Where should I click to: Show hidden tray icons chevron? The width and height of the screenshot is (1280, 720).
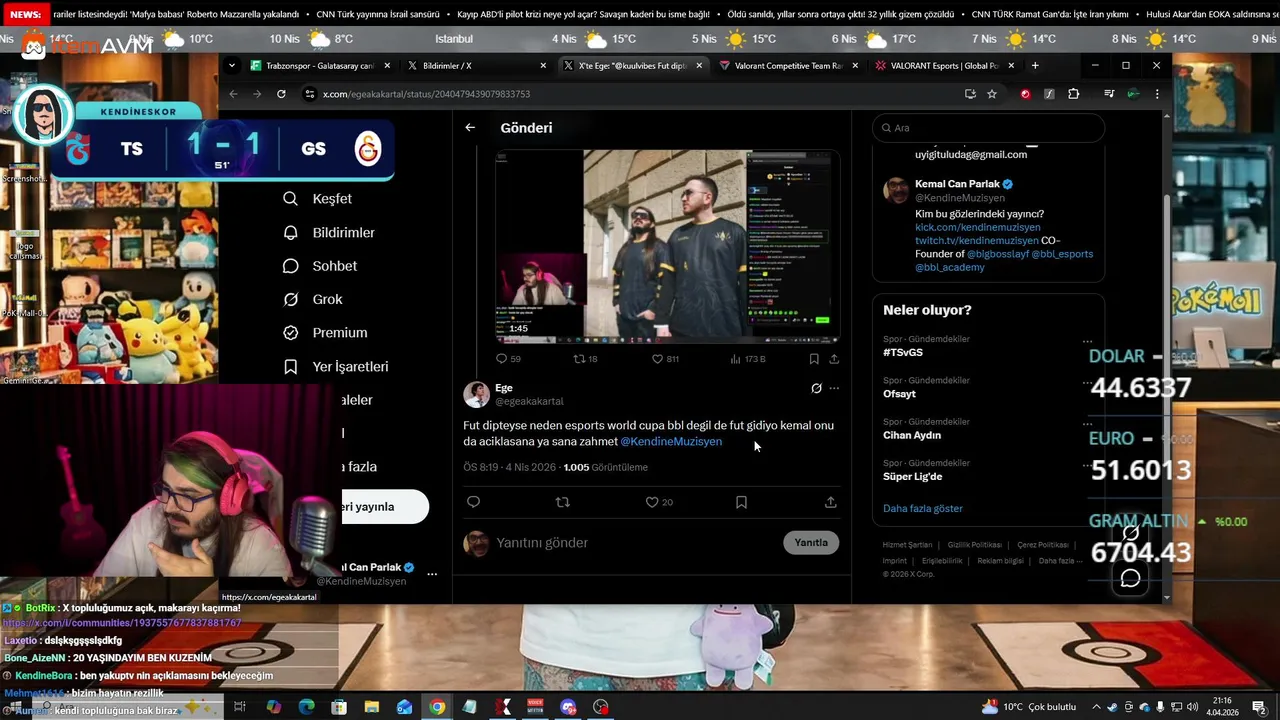click(x=1097, y=707)
